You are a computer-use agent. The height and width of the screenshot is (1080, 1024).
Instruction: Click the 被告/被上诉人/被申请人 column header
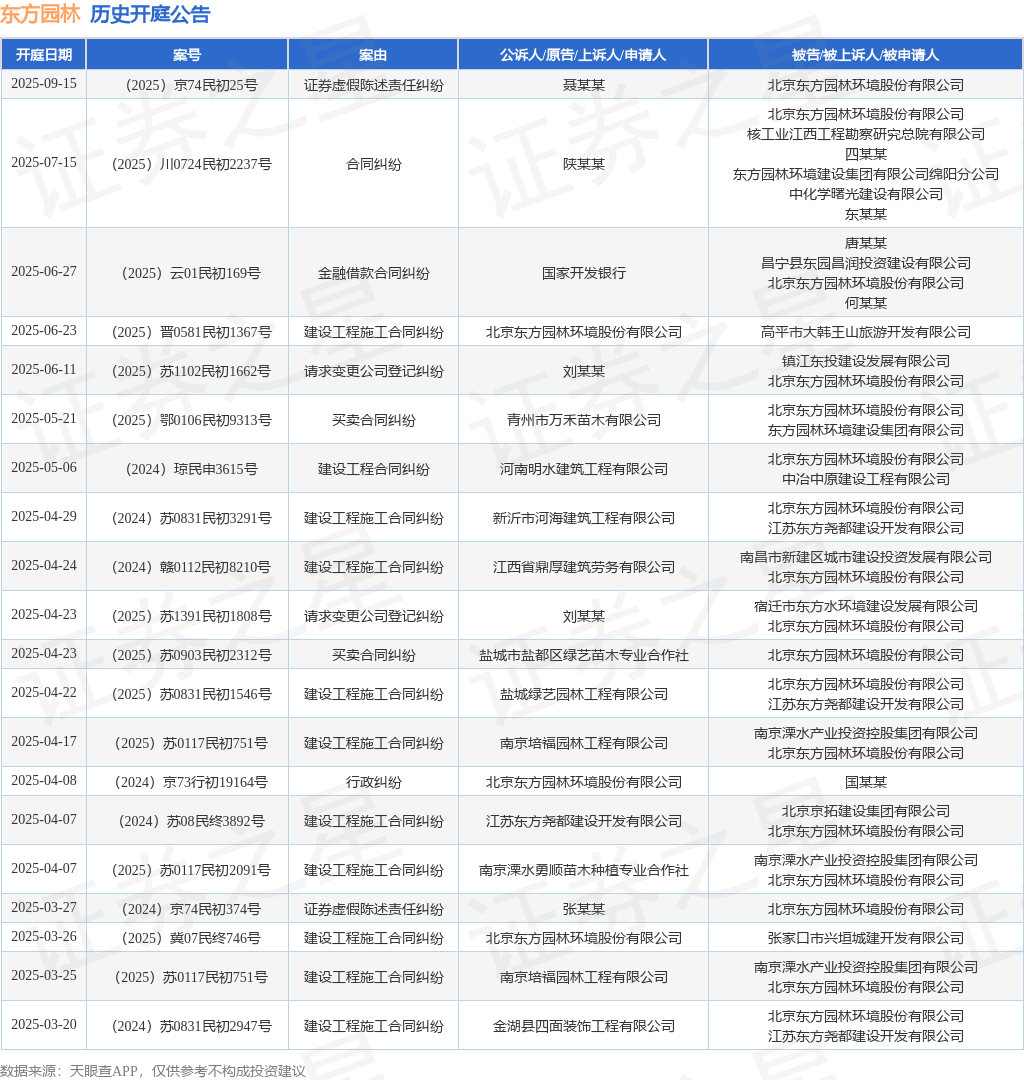coord(866,55)
